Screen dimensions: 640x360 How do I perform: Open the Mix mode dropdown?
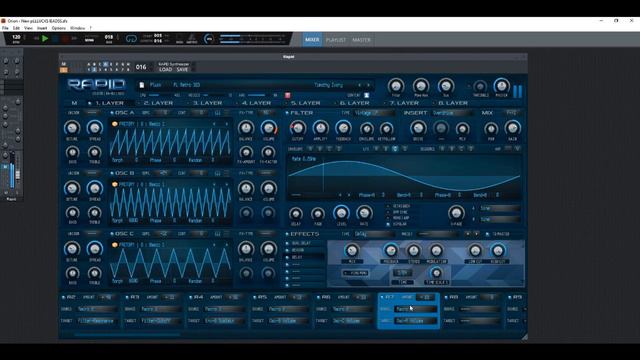pyautogui.click(x=513, y=113)
